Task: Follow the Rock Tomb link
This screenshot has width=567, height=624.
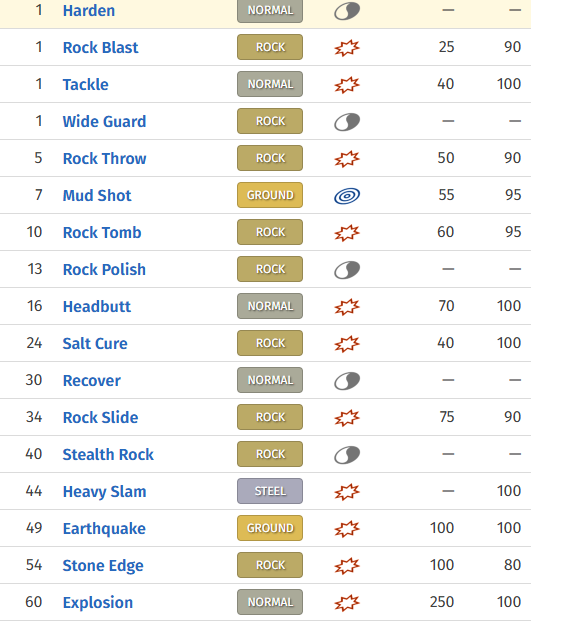Action: (x=102, y=232)
